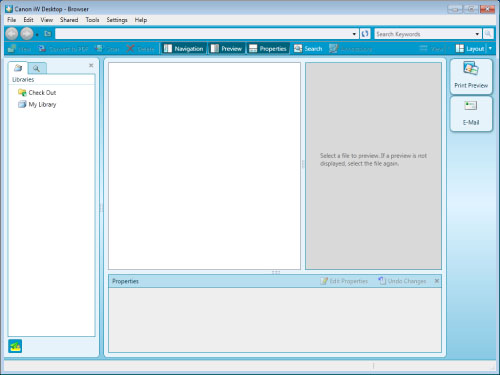Click the Layout toolbar button
Image resolution: width=500 pixels, height=375 pixels.
[x=470, y=49]
